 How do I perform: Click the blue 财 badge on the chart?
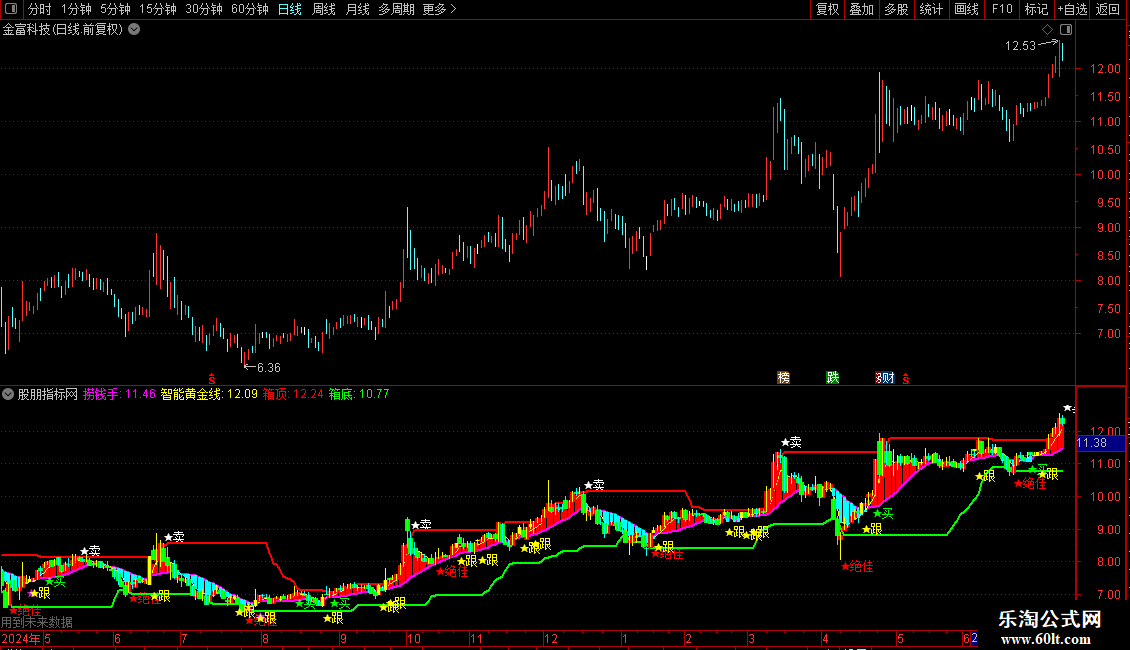pyautogui.click(x=889, y=378)
